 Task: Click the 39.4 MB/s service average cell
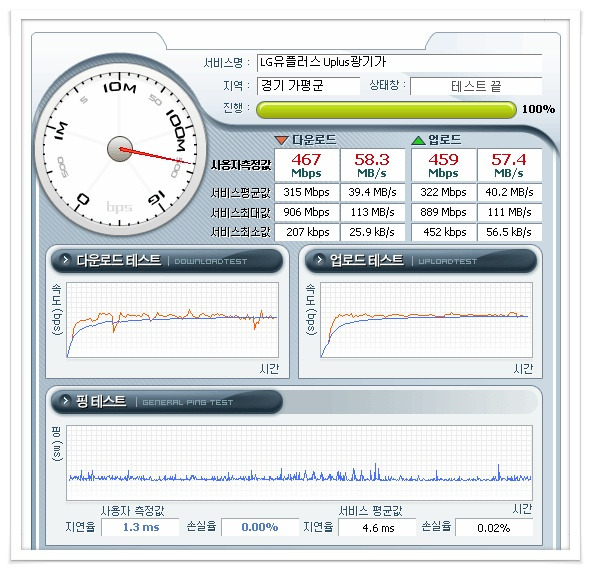(x=372, y=192)
